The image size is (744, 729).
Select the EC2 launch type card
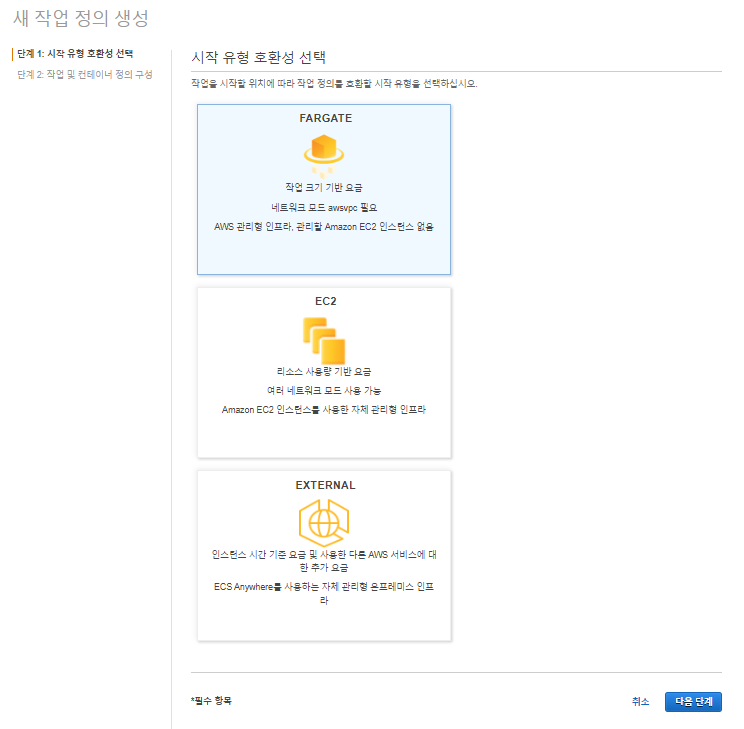click(x=324, y=373)
